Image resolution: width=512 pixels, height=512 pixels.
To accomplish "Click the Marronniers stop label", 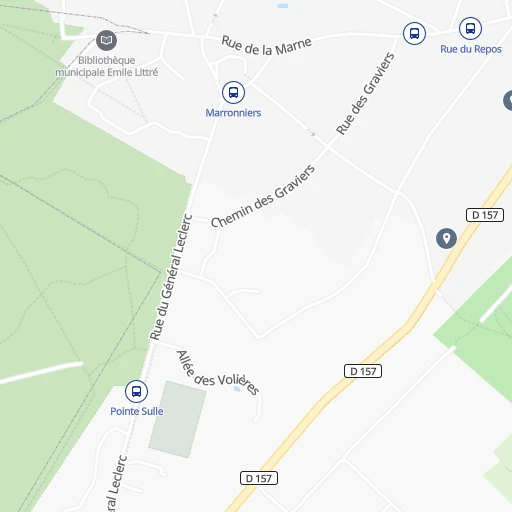I will (233, 113).
